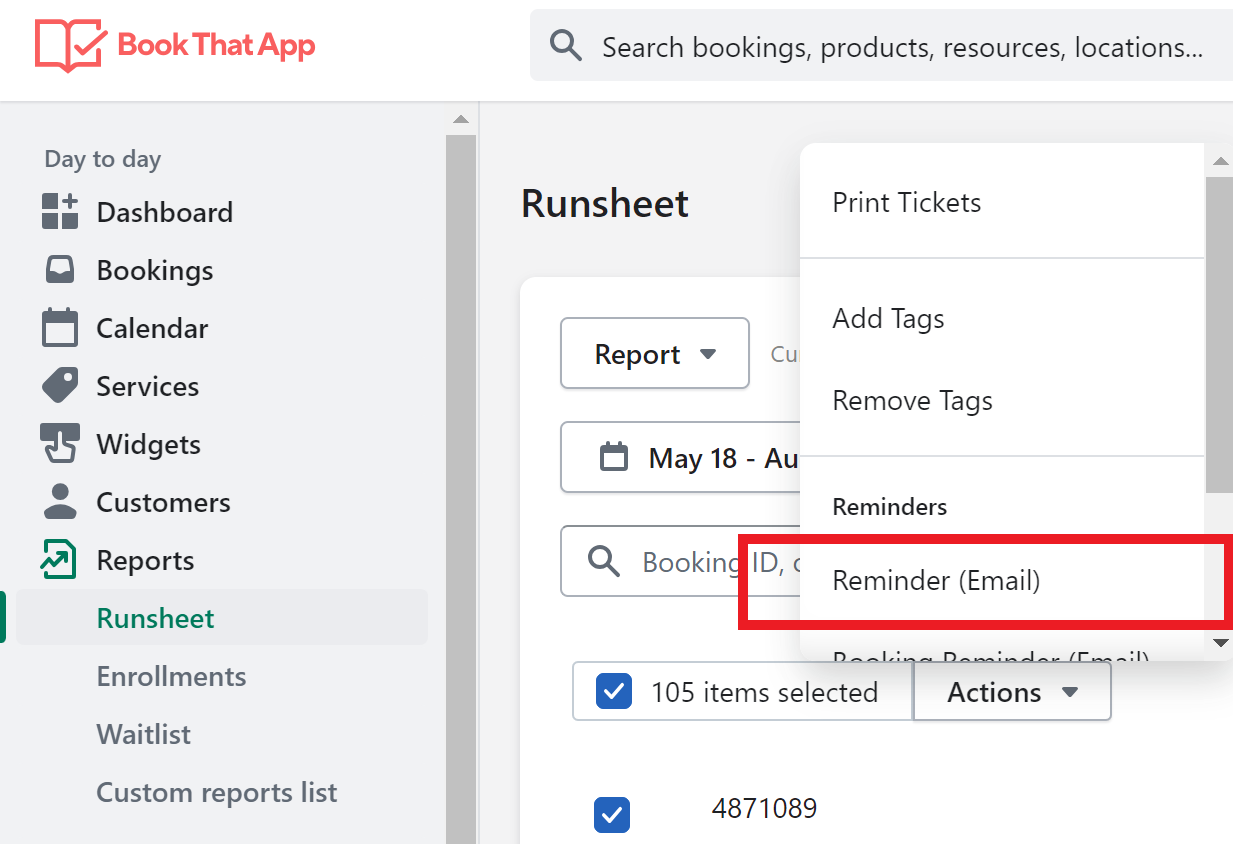The height and width of the screenshot is (844, 1233).
Task: Click the Book That App logo
Action: tap(175, 45)
